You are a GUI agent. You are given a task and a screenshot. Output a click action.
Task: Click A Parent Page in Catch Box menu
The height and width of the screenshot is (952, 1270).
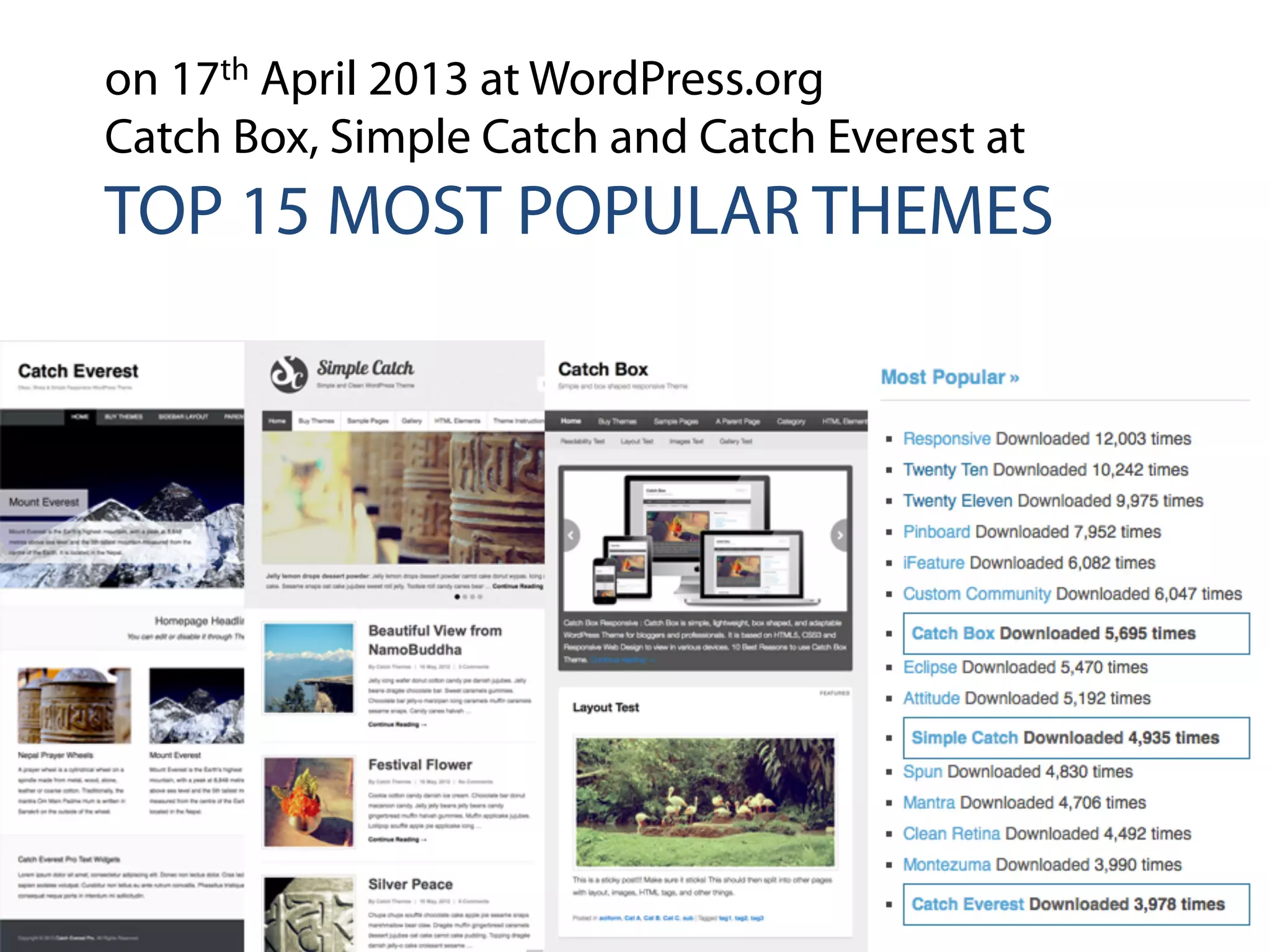coord(737,421)
